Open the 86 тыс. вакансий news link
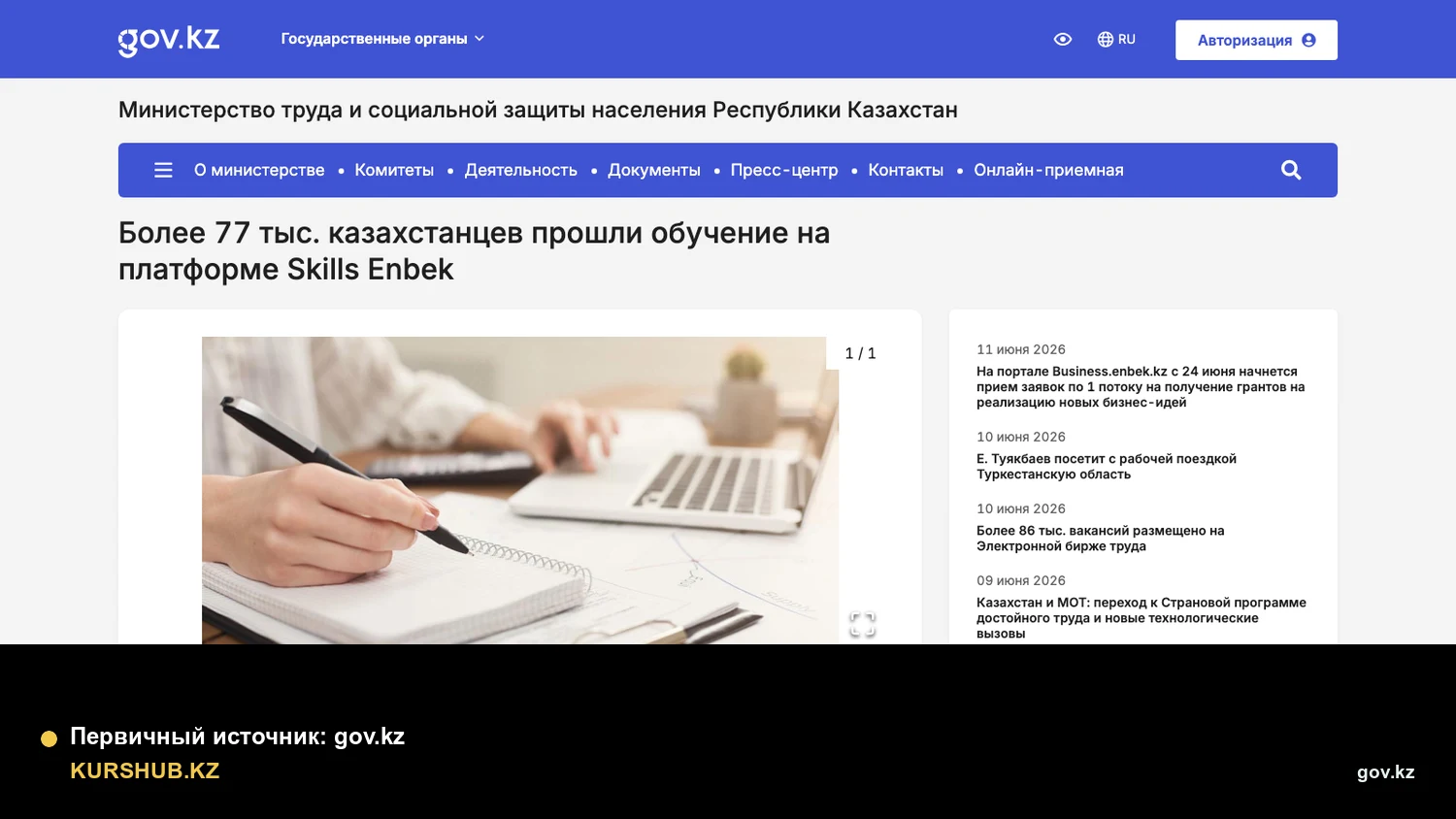Image resolution: width=1456 pixels, height=819 pixels. [x=1101, y=539]
